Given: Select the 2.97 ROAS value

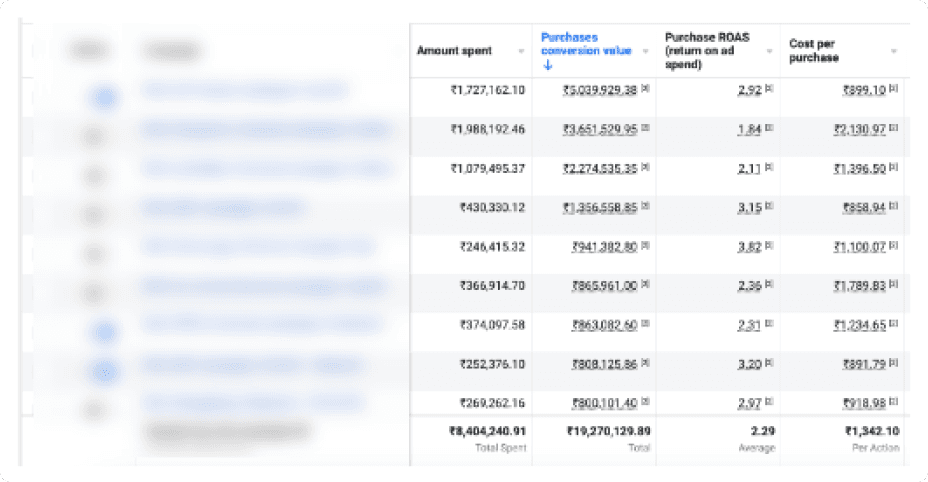Looking at the screenshot, I should pos(749,403).
